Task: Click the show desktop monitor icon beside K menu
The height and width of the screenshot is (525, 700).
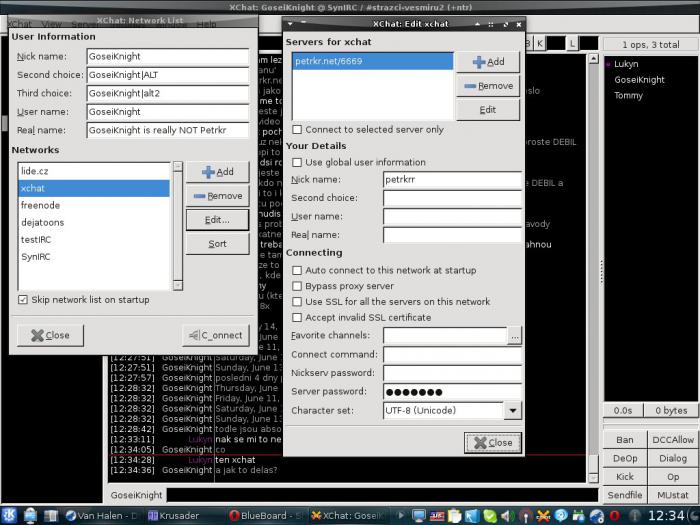Action: click(30, 515)
